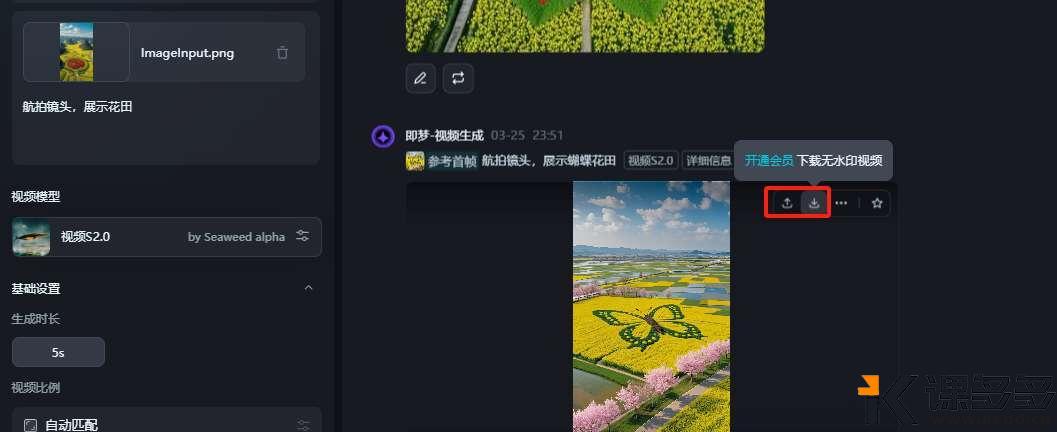The width and height of the screenshot is (1057, 432).
Task: Delete the ImageInput.png upload
Action: coord(282,53)
